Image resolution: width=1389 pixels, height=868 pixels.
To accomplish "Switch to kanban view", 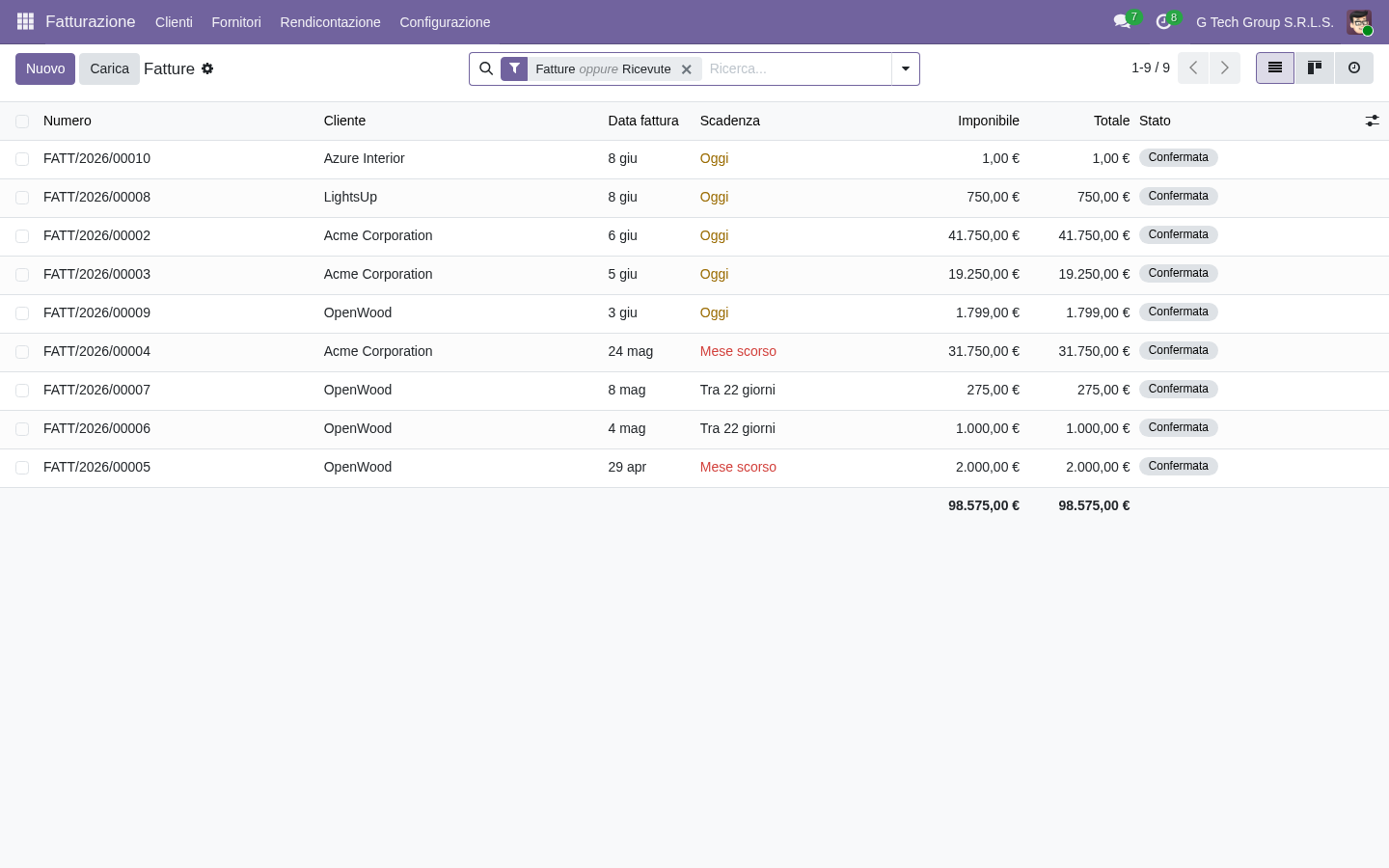I will [x=1315, y=68].
